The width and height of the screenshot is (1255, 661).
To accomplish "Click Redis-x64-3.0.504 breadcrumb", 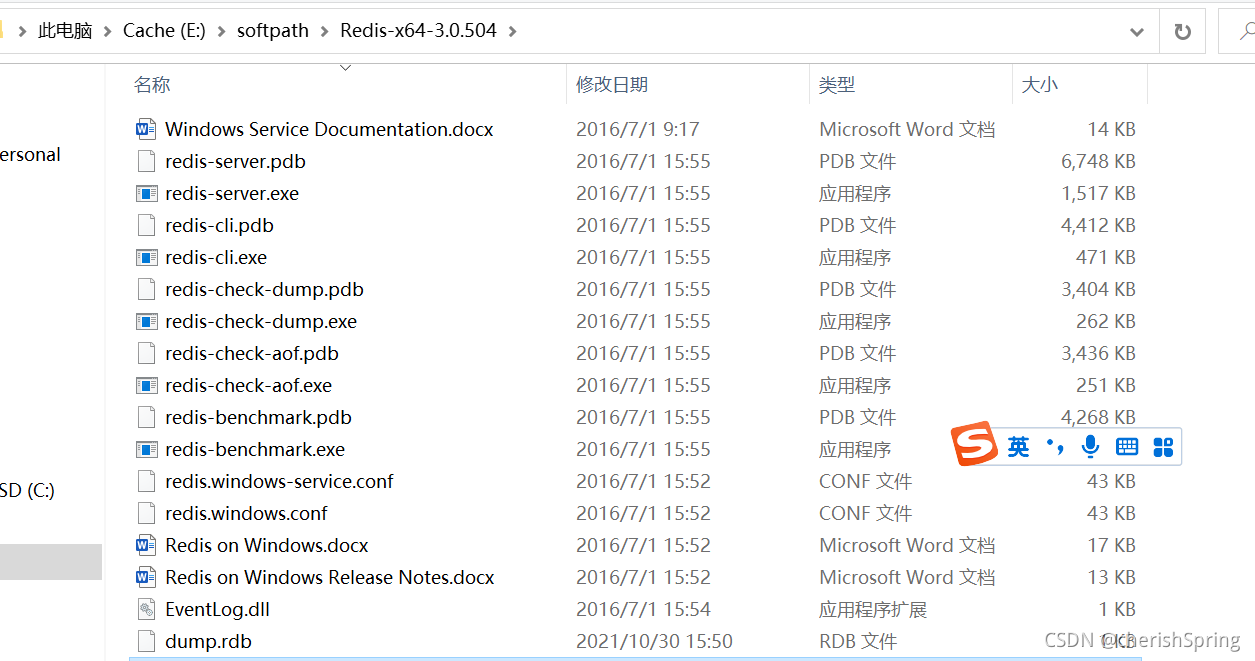I will [418, 31].
